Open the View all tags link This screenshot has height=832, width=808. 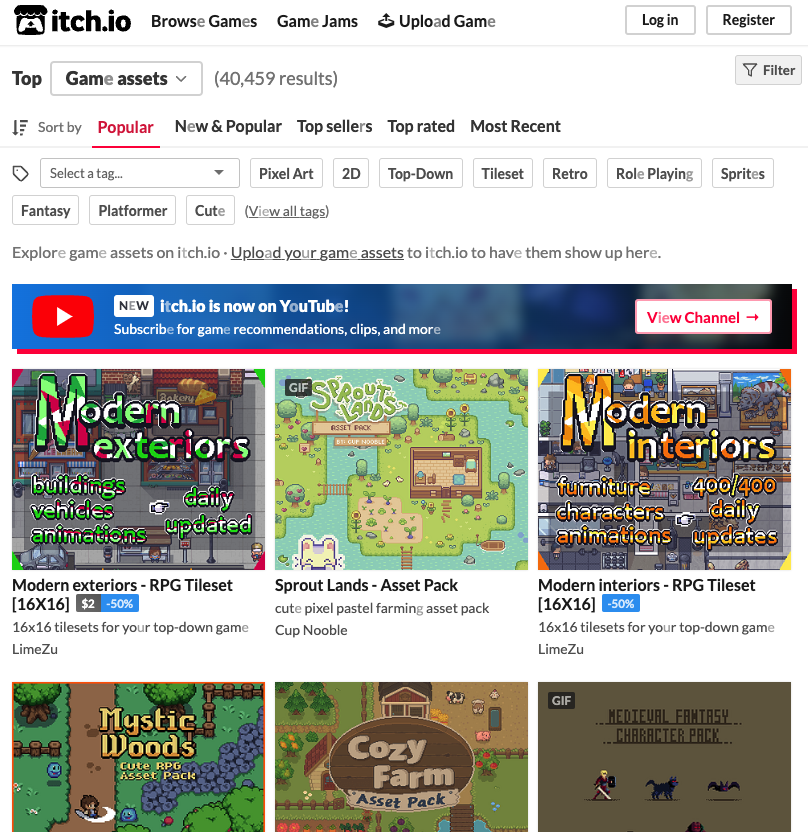tap(287, 211)
